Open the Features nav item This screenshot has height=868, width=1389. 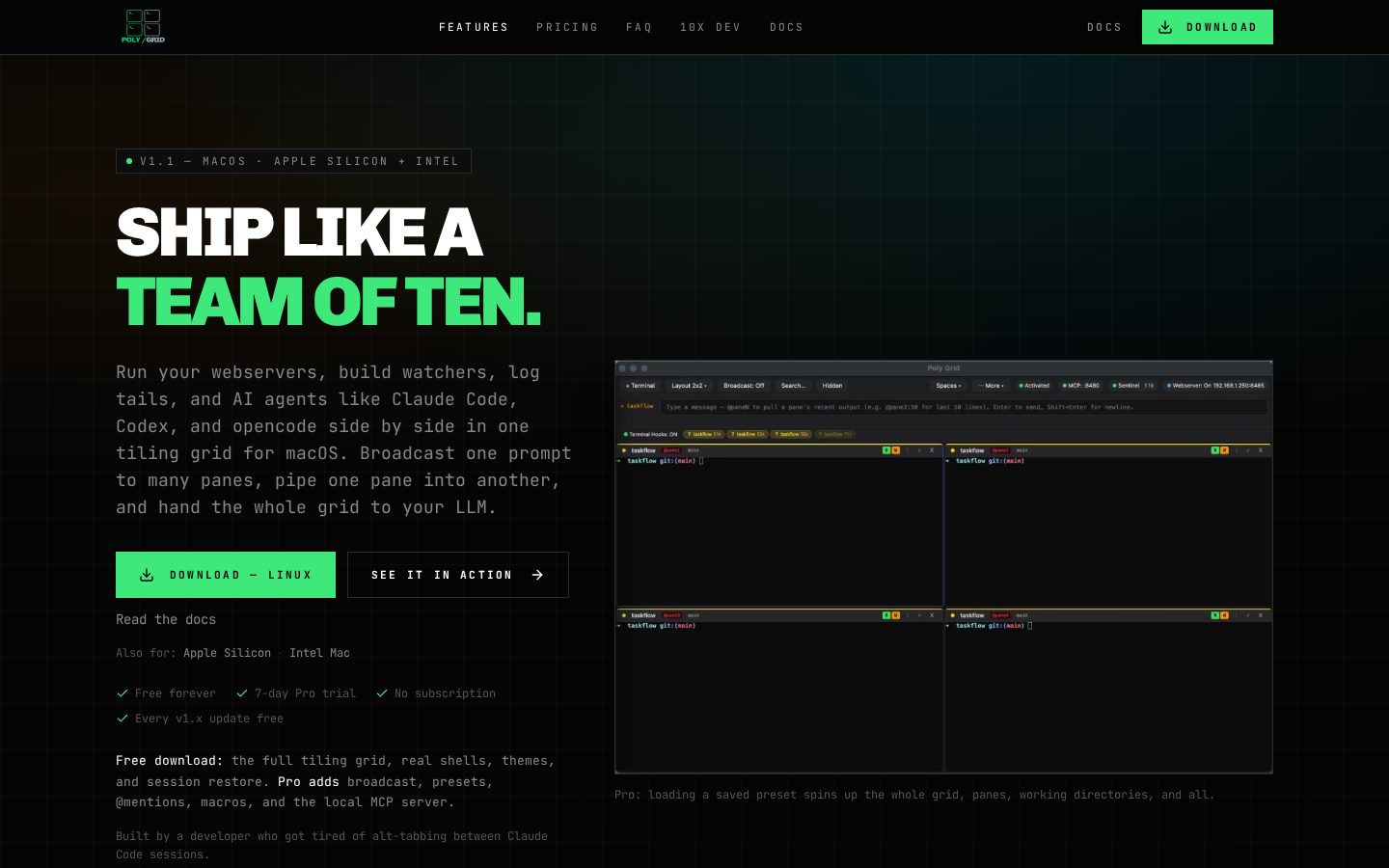point(474,27)
